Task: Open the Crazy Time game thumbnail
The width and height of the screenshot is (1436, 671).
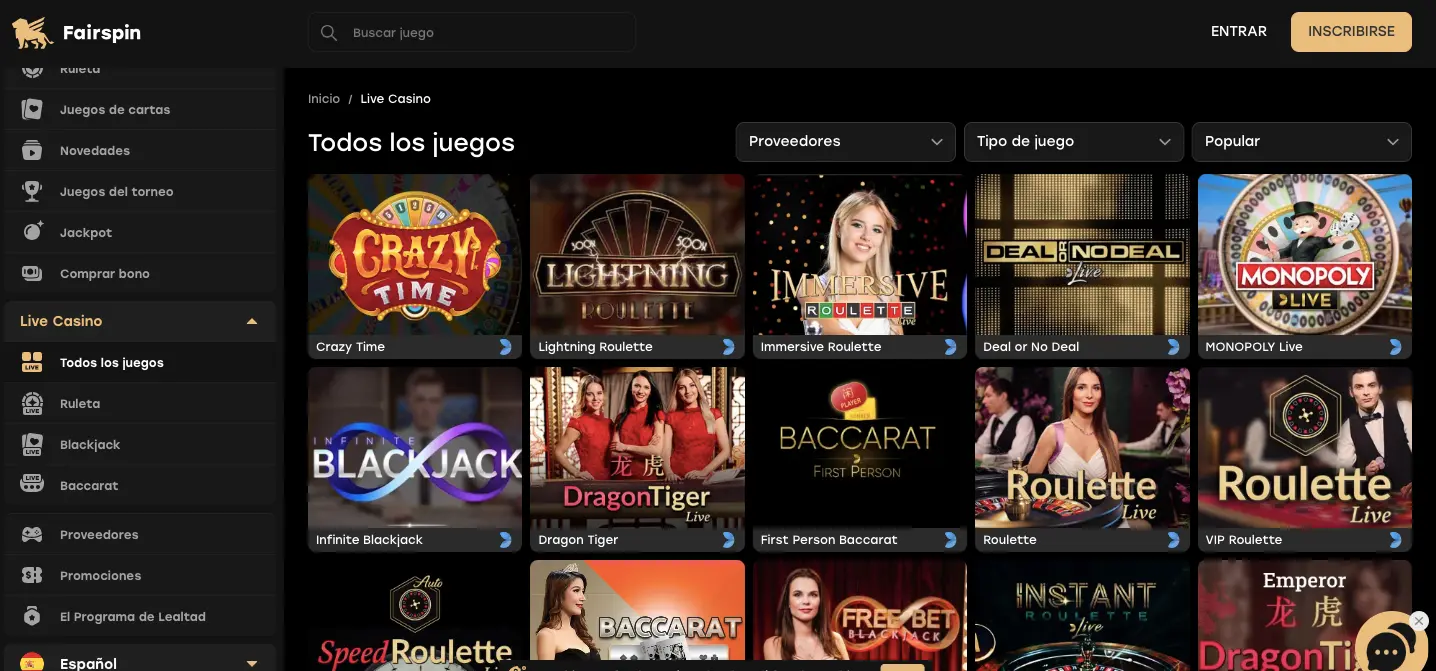Action: 415,255
